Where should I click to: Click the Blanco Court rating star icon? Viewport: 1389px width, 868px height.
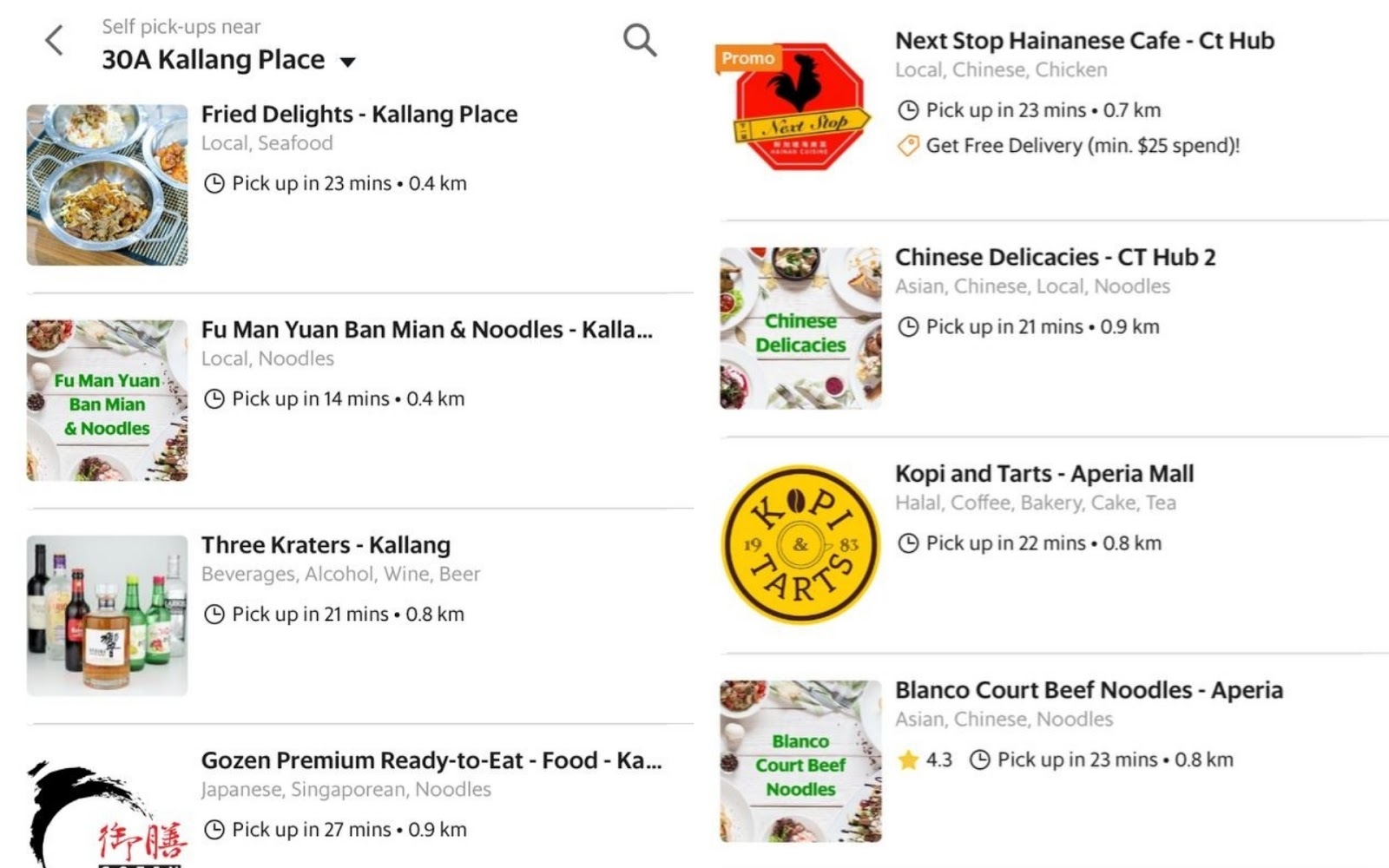908,760
